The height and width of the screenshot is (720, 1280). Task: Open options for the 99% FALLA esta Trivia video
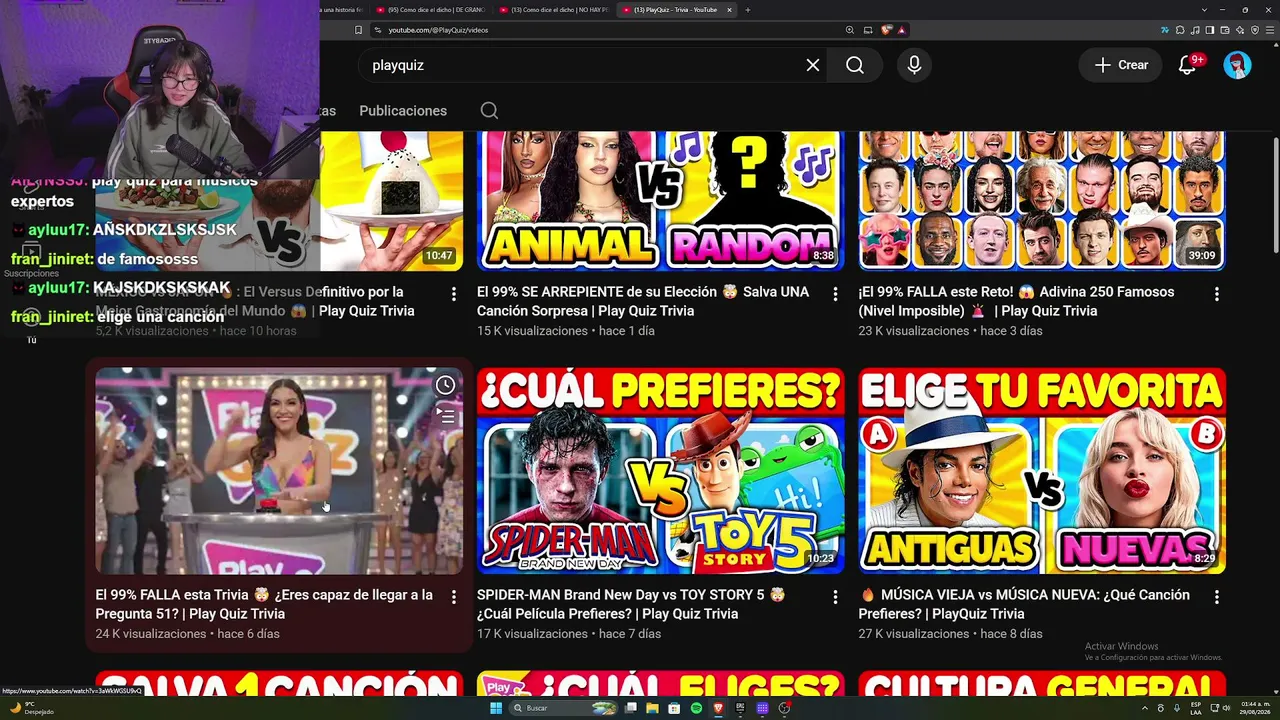pyautogui.click(x=453, y=597)
